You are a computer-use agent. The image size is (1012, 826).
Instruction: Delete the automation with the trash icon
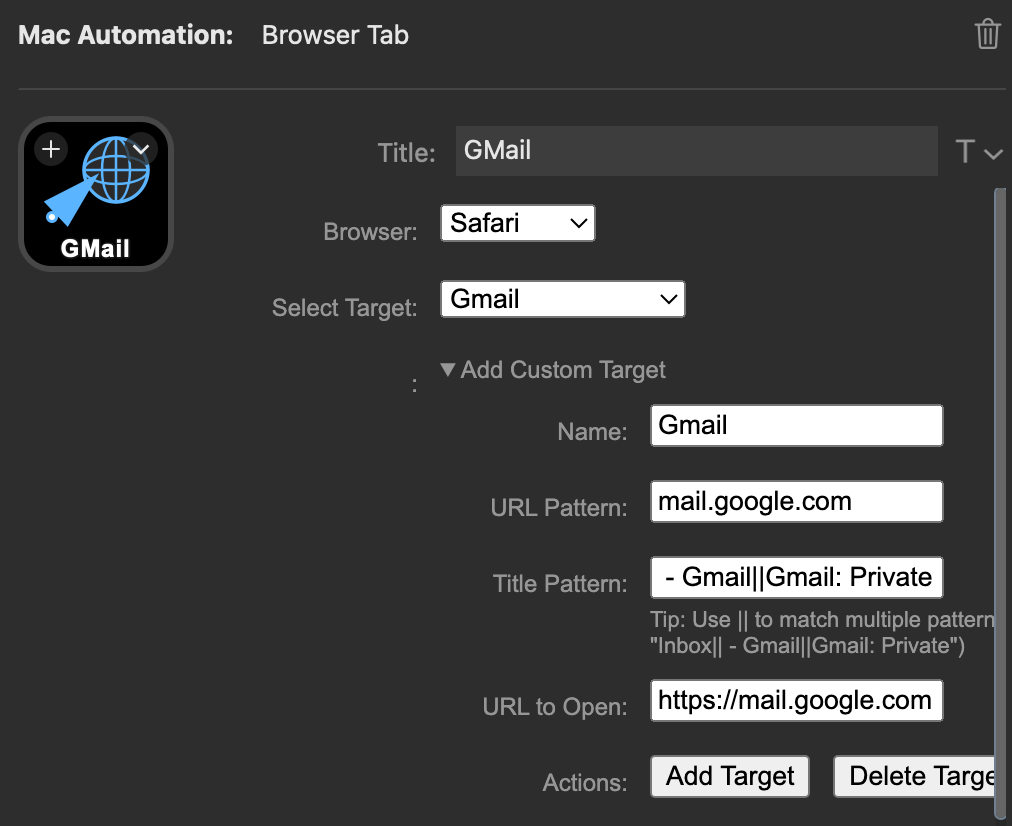[988, 33]
